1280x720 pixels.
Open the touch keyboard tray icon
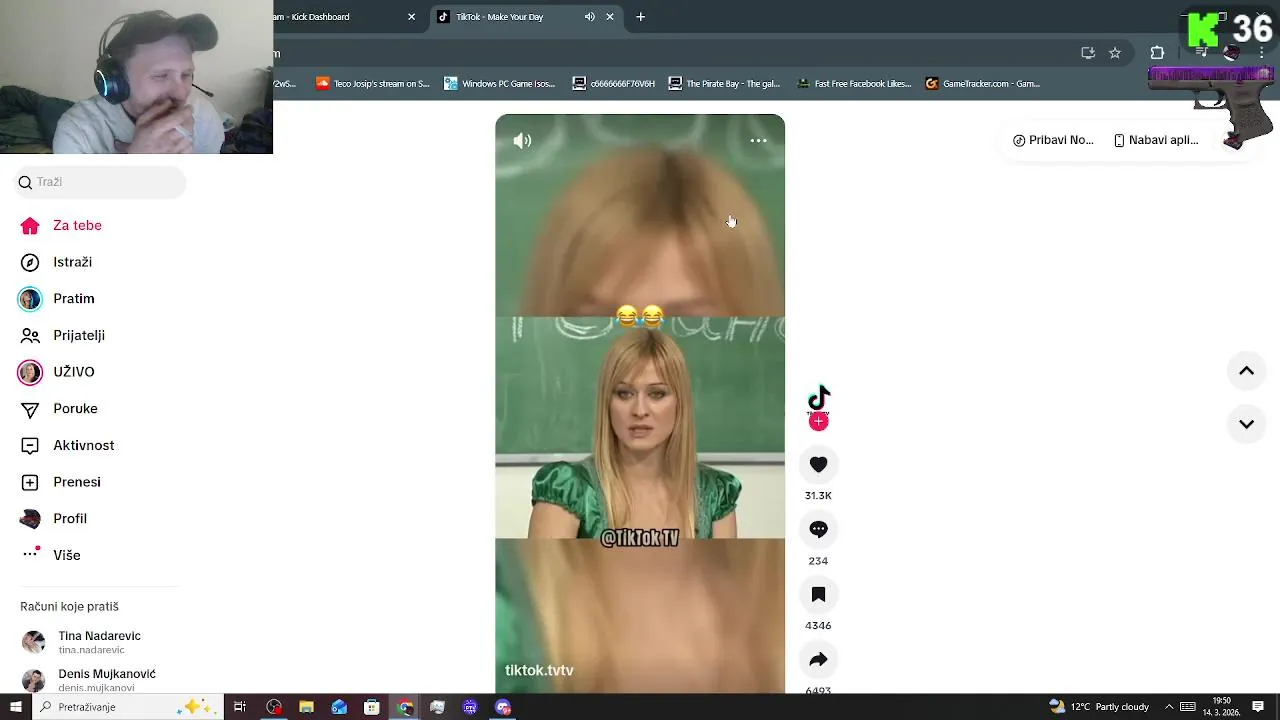point(1188,707)
